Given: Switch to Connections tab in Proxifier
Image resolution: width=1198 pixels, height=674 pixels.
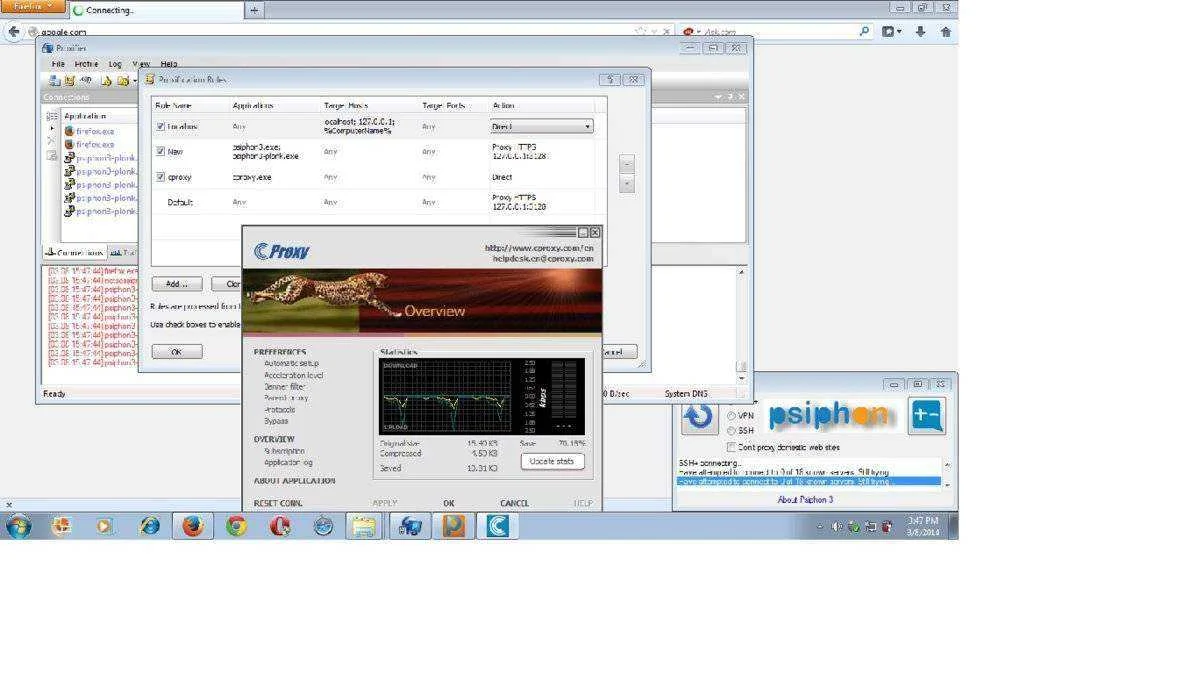Looking at the screenshot, I should pyautogui.click(x=74, y=252).
